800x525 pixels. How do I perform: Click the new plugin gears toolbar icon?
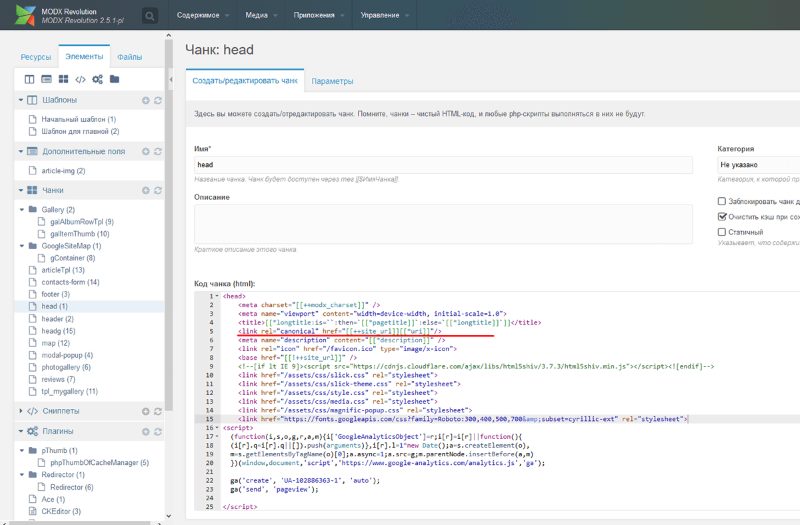point(97,79)
